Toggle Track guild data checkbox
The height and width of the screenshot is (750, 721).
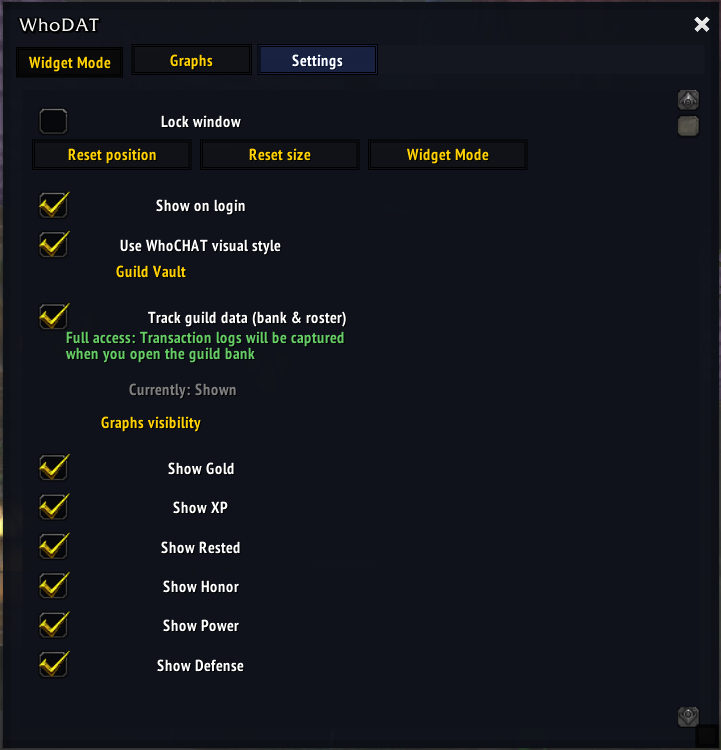click(53, 317)
